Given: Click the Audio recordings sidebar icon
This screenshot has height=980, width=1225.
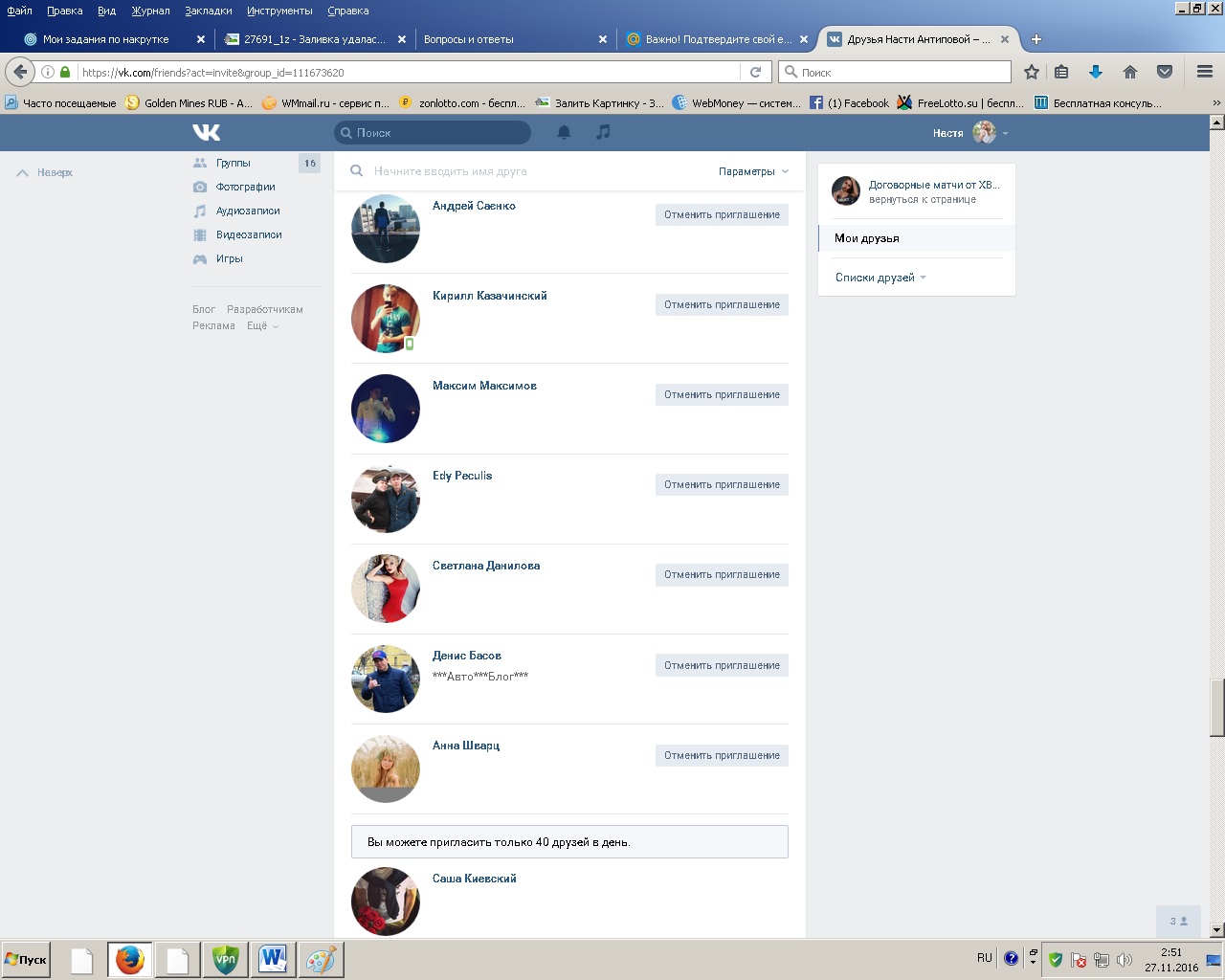Looking at the screenshot, I should coord(200,211).
